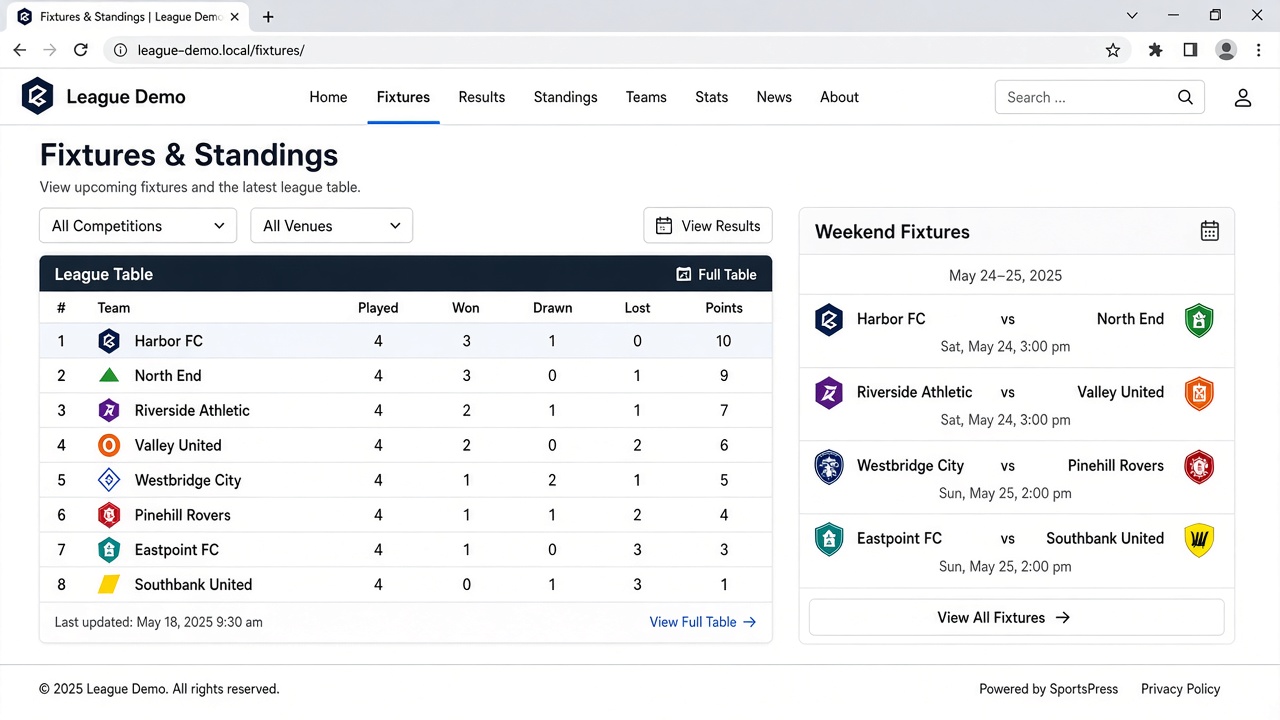1280x720 pixels.
Task: Open the Powered by SportsPress link
Action: (x=1048, y=689)
